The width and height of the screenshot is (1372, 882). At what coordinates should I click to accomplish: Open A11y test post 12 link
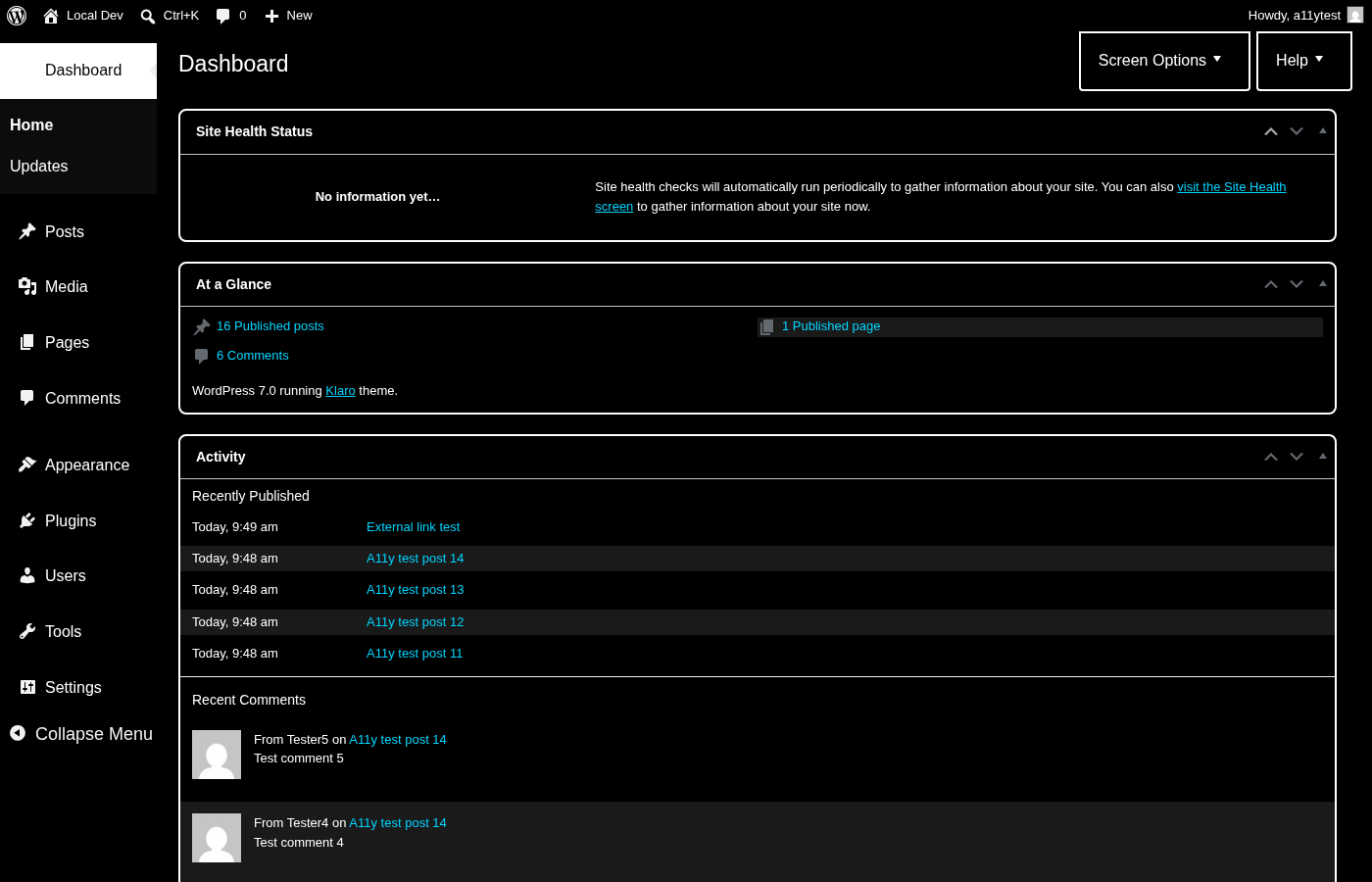click(415, 622)
